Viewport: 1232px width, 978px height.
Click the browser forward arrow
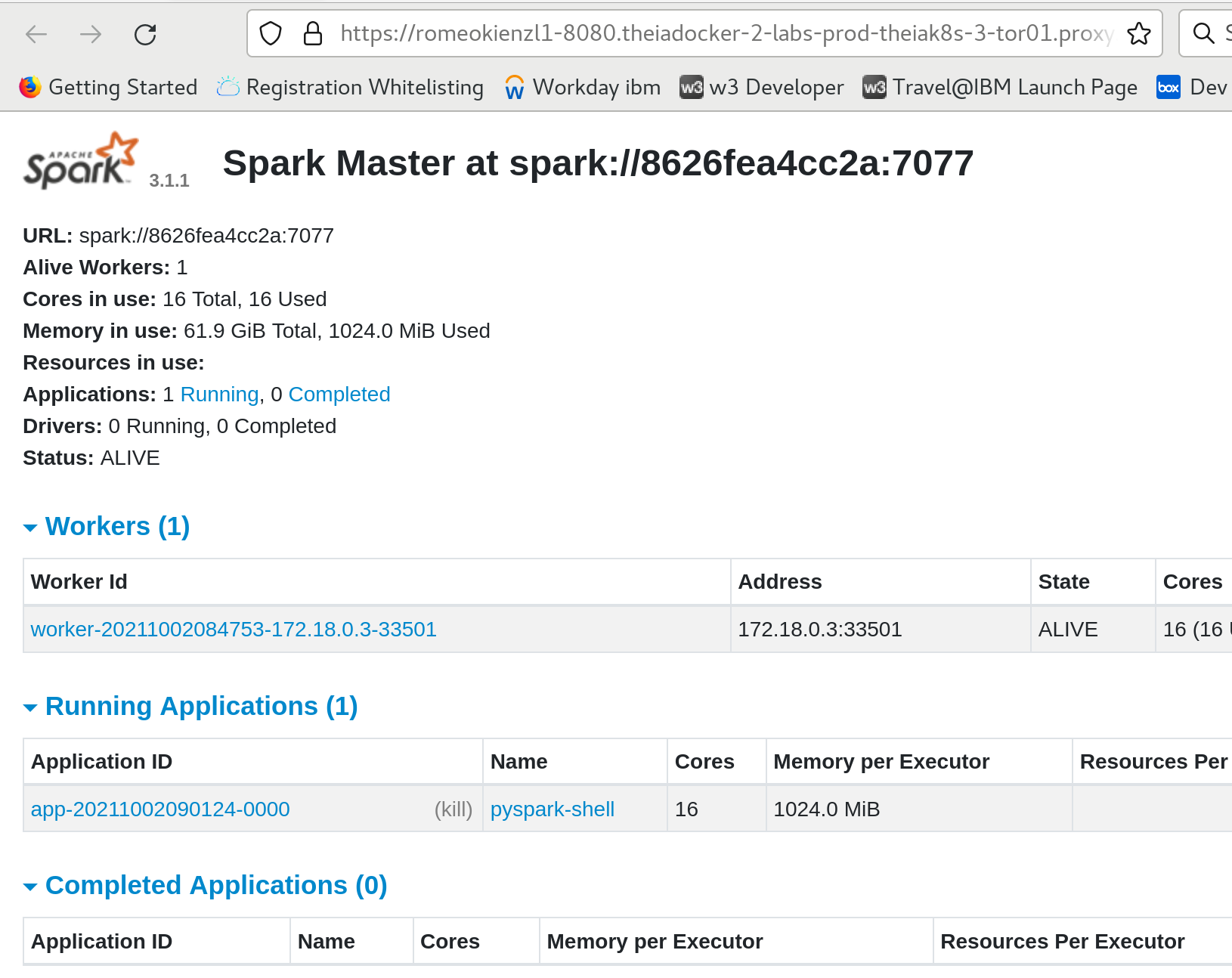click(x=91, y=34)
